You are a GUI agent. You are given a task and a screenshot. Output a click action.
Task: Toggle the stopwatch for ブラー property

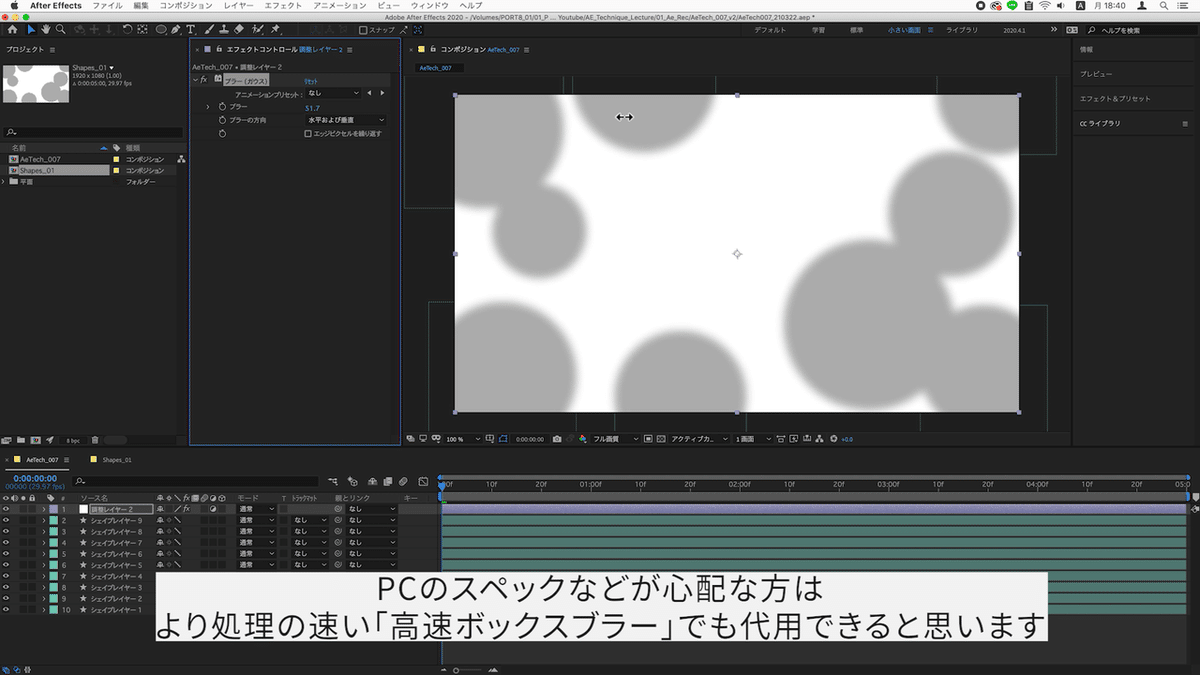222,106
